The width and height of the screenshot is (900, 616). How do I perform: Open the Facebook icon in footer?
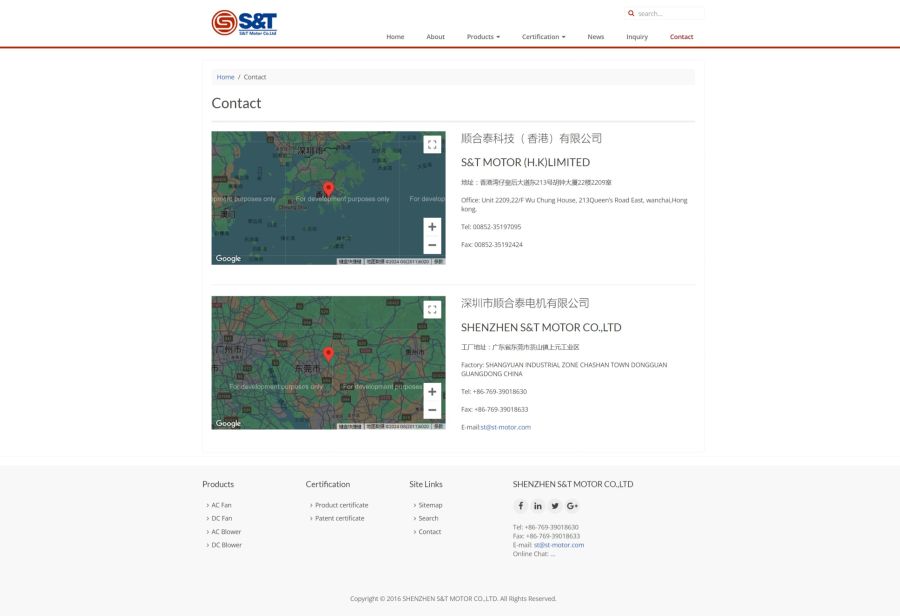point(520,506)
